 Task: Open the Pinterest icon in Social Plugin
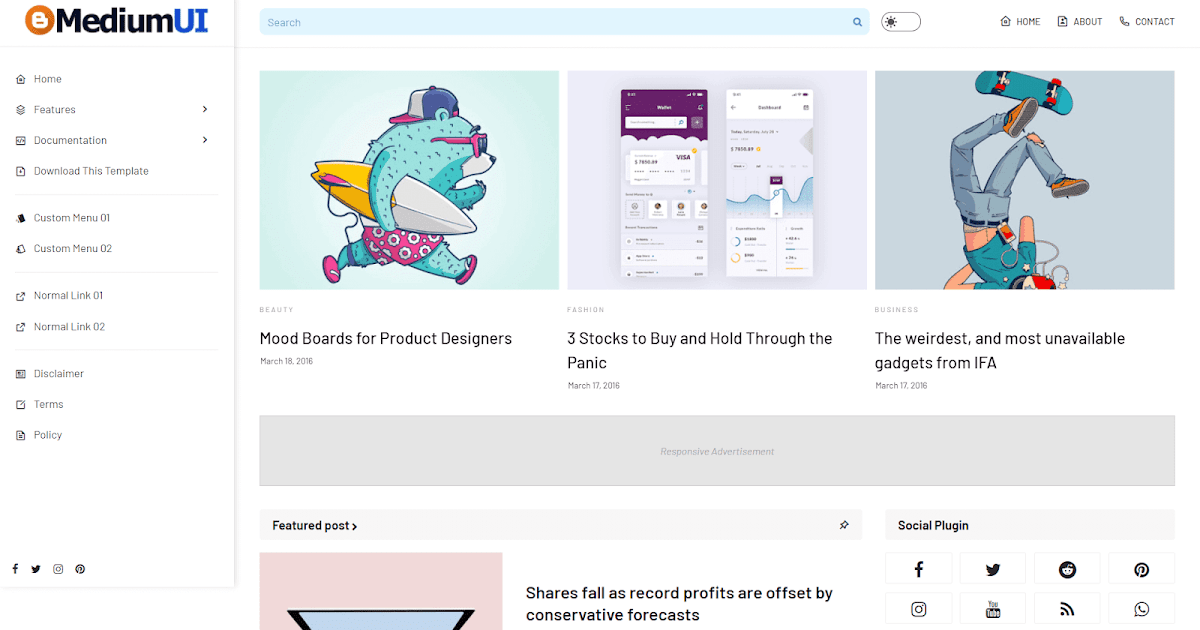click(x=1141, y=568)
